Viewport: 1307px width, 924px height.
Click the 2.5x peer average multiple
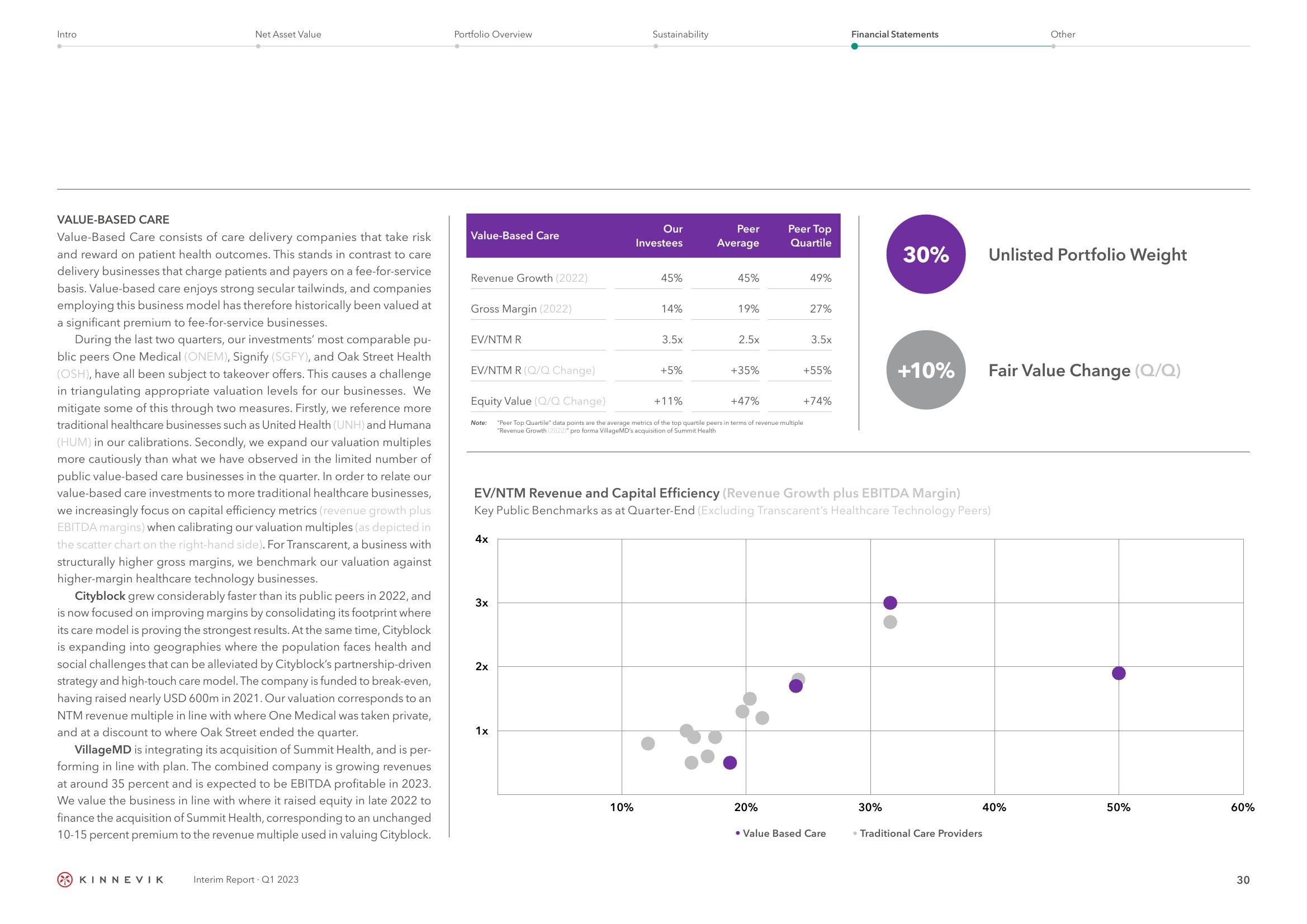coord(749,339)
